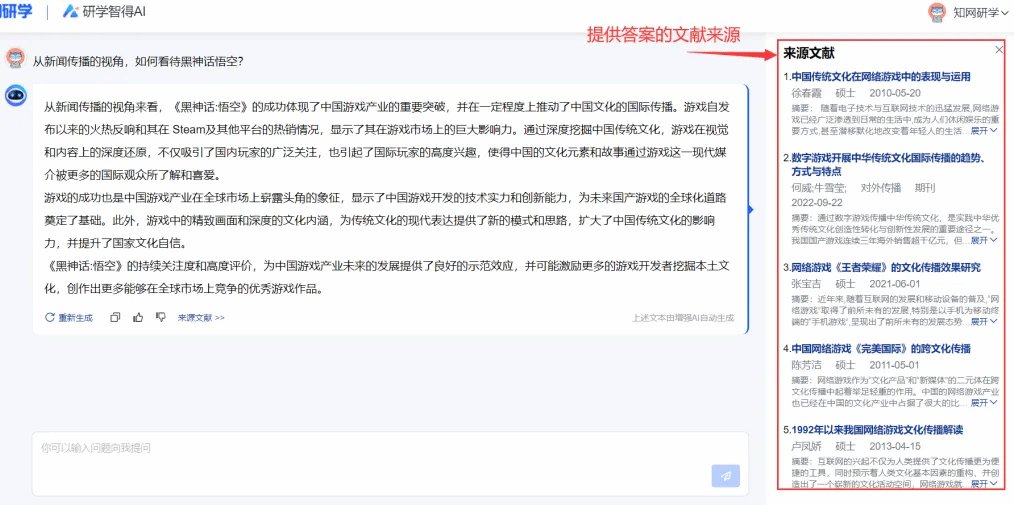Viewport: 1014px width, 505px height.
Task: Click the send message paper plane button
Action: coord(725,476)
